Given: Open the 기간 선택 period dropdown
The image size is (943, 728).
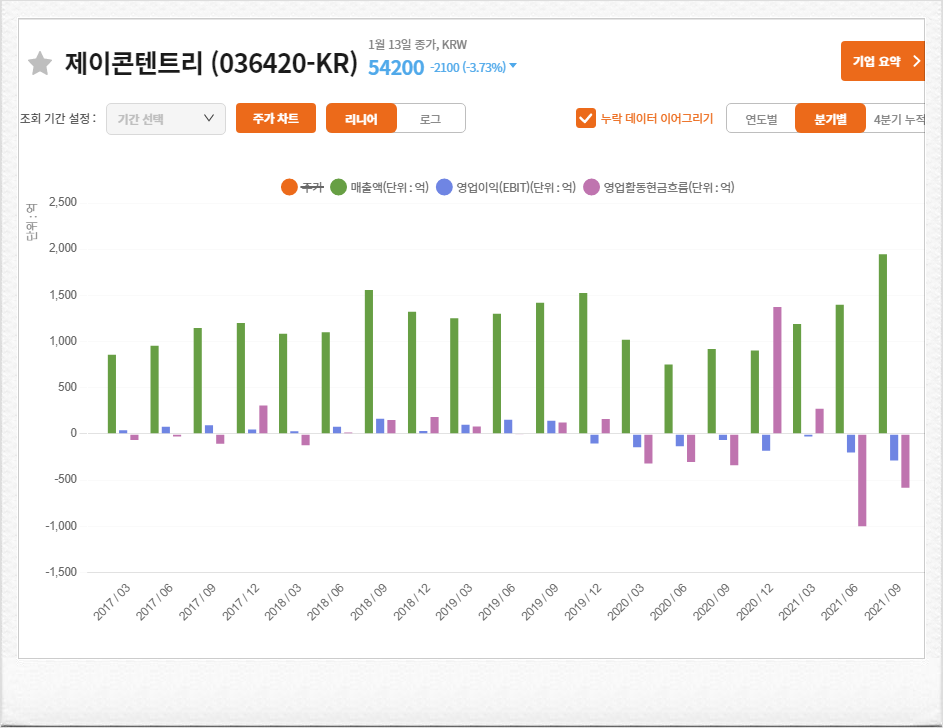Looking at the screenshot, I should 166,119.
